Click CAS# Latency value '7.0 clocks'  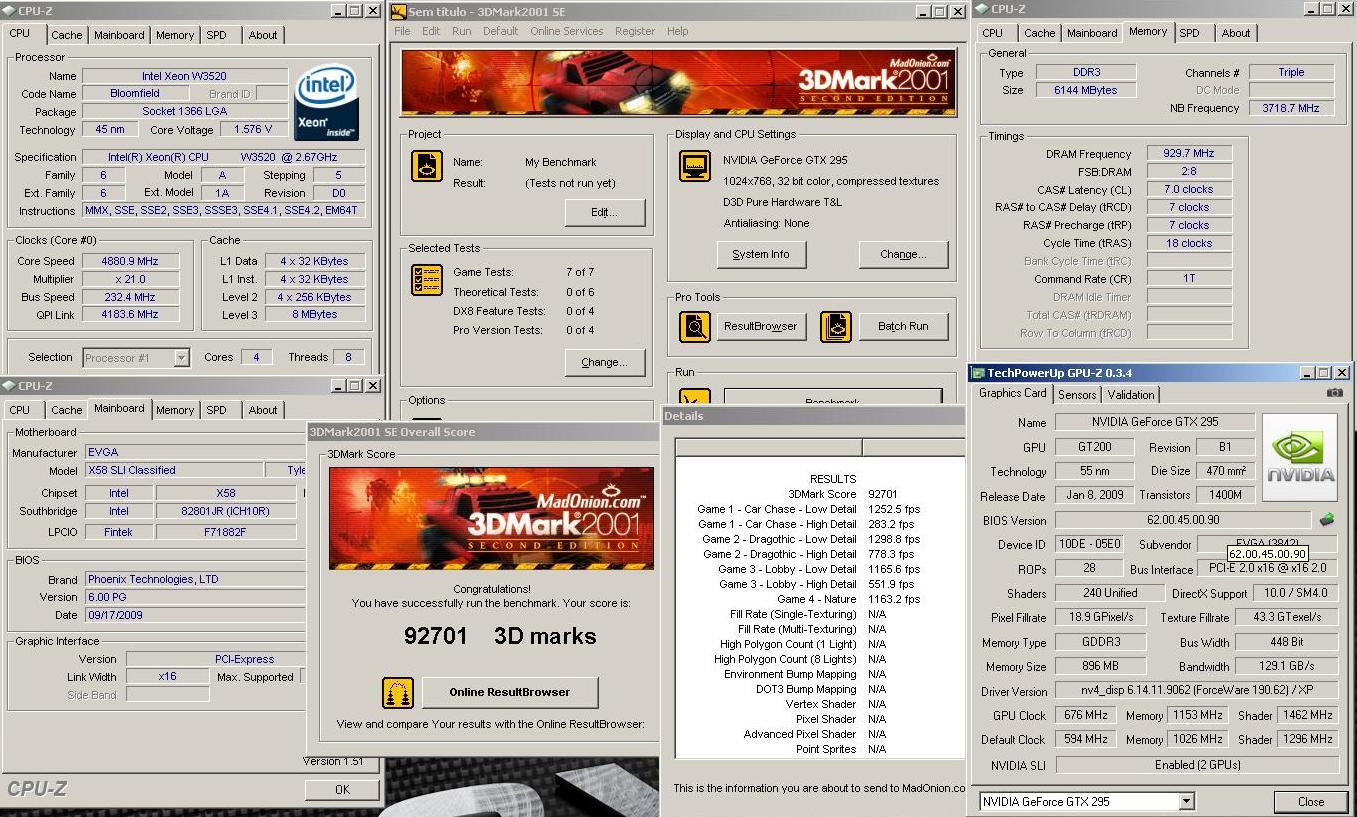(1189, 189)
